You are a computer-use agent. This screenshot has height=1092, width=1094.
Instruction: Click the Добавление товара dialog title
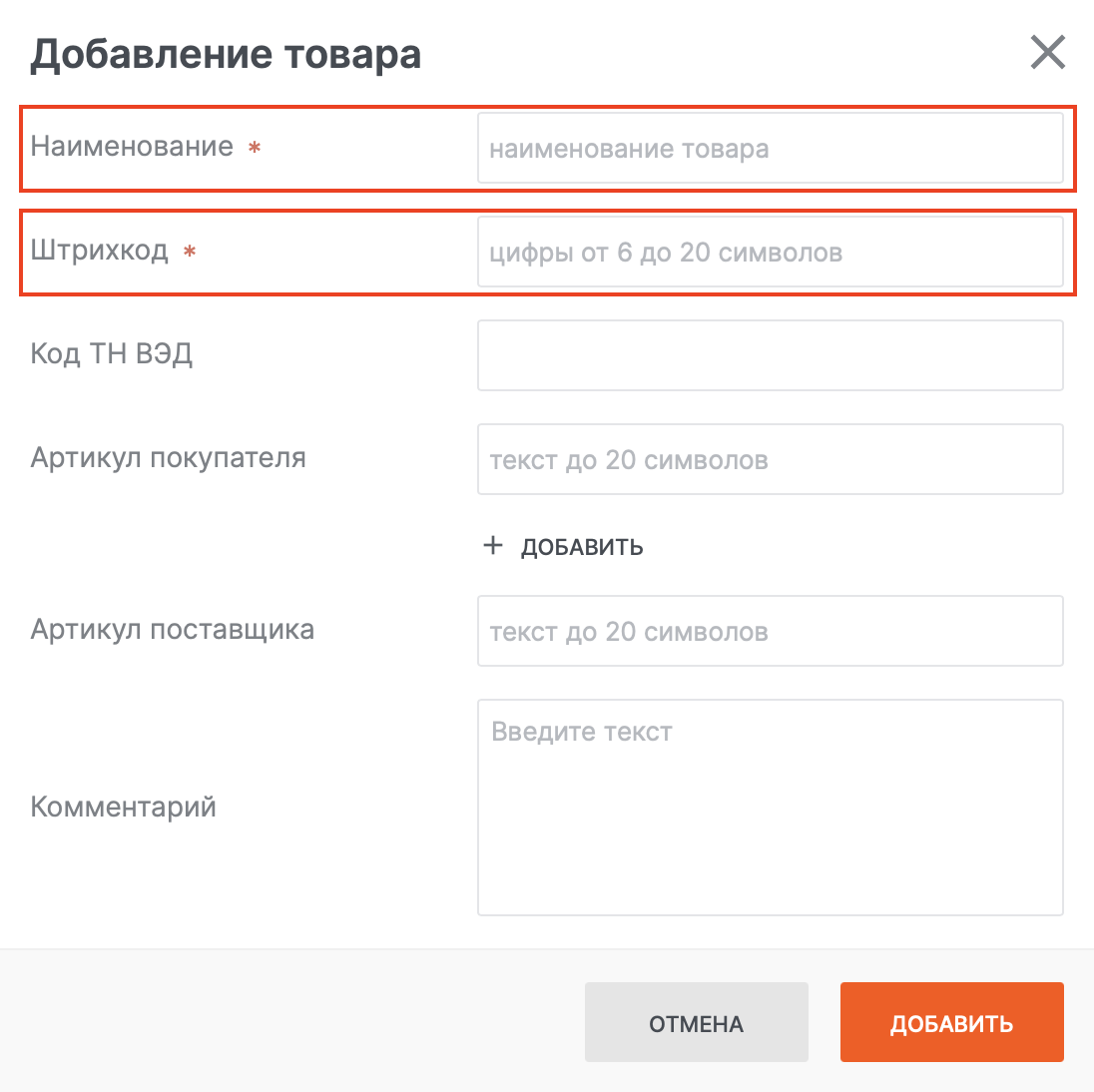click(x=226, y=54)
